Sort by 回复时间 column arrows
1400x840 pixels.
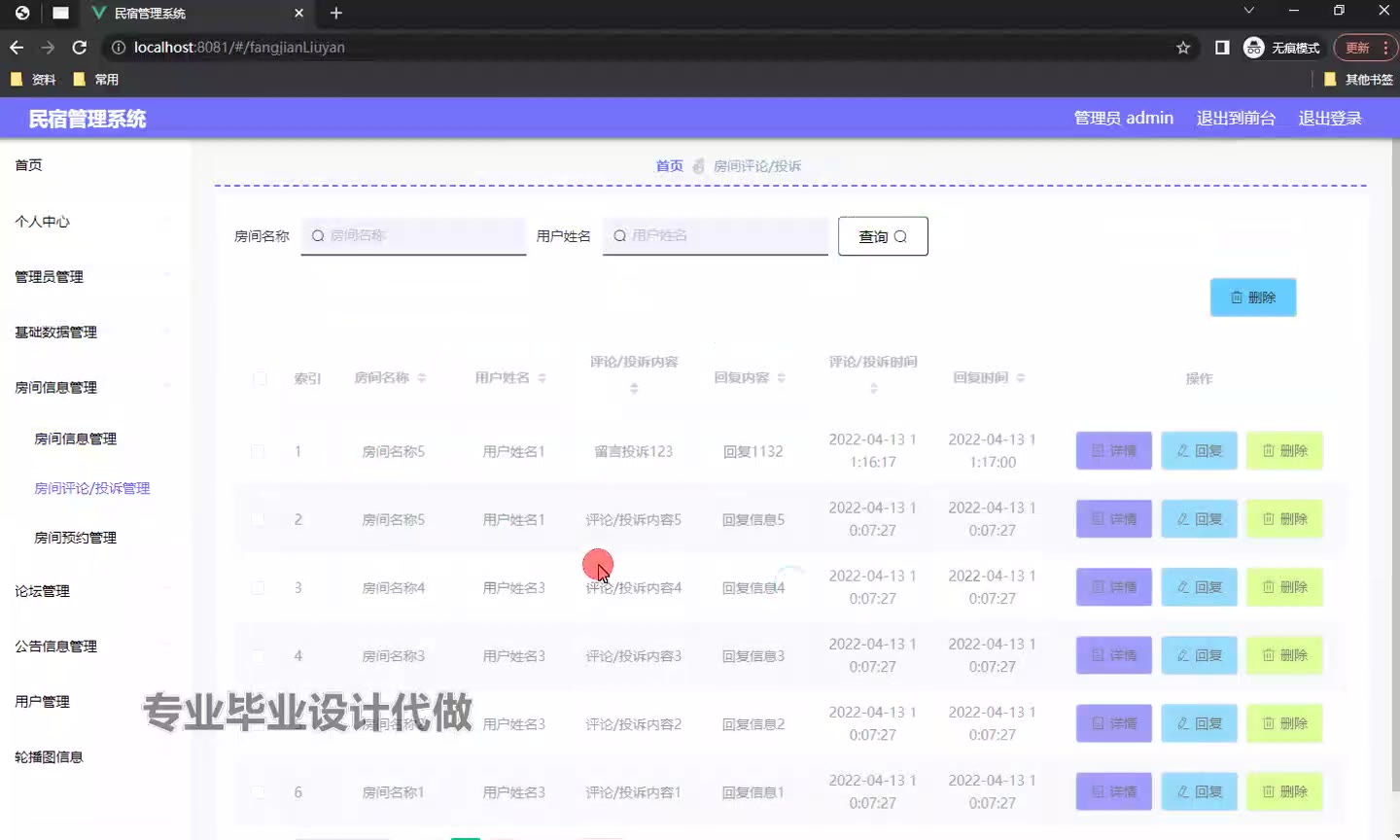tap(1020, 378)
